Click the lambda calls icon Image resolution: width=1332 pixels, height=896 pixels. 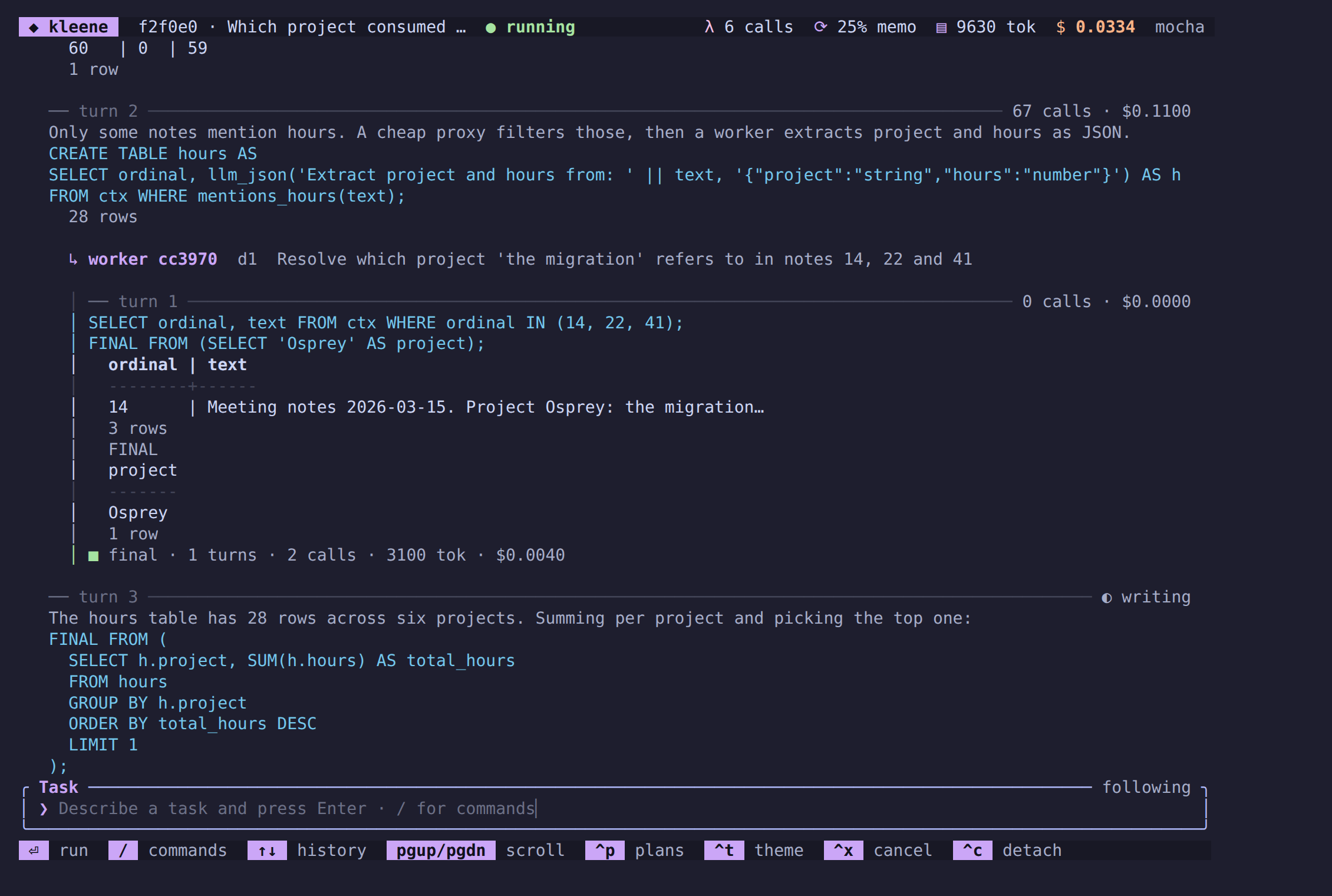[709, 27]
